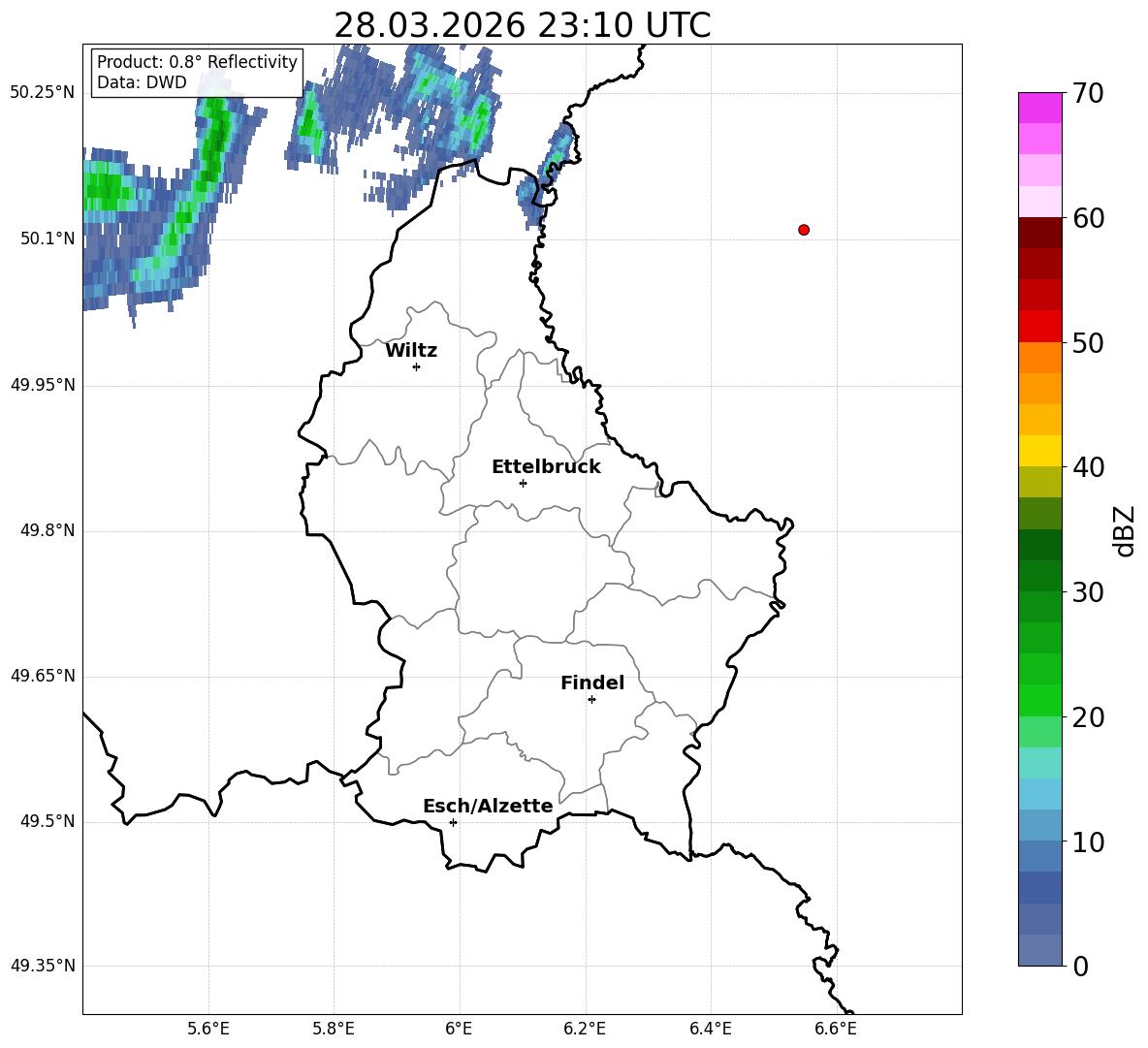This screenshot has height=1048, width=1148.
Task: Click the 0 tick on colorbar
Action: [1080, 966]
